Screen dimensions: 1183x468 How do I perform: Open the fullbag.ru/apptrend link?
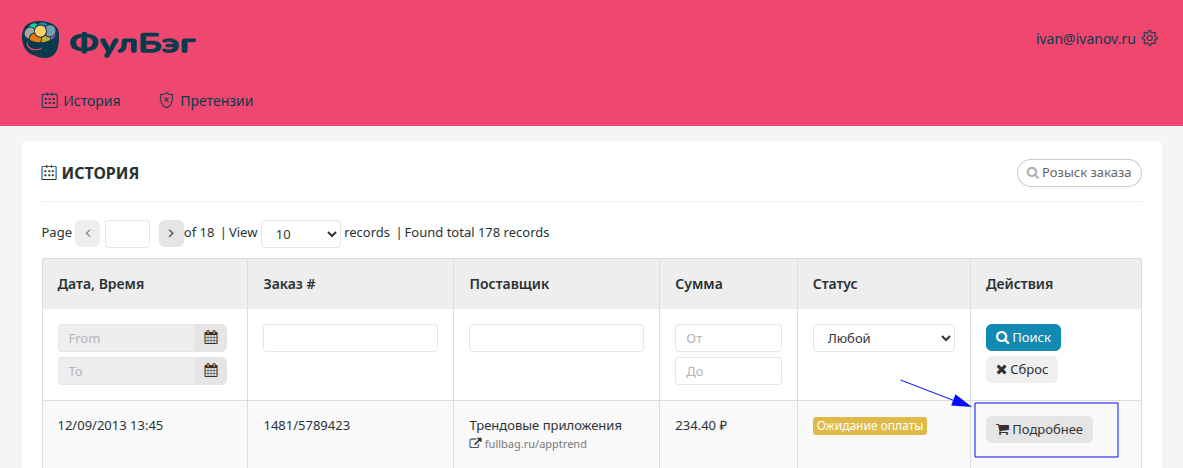click(535, 443)
